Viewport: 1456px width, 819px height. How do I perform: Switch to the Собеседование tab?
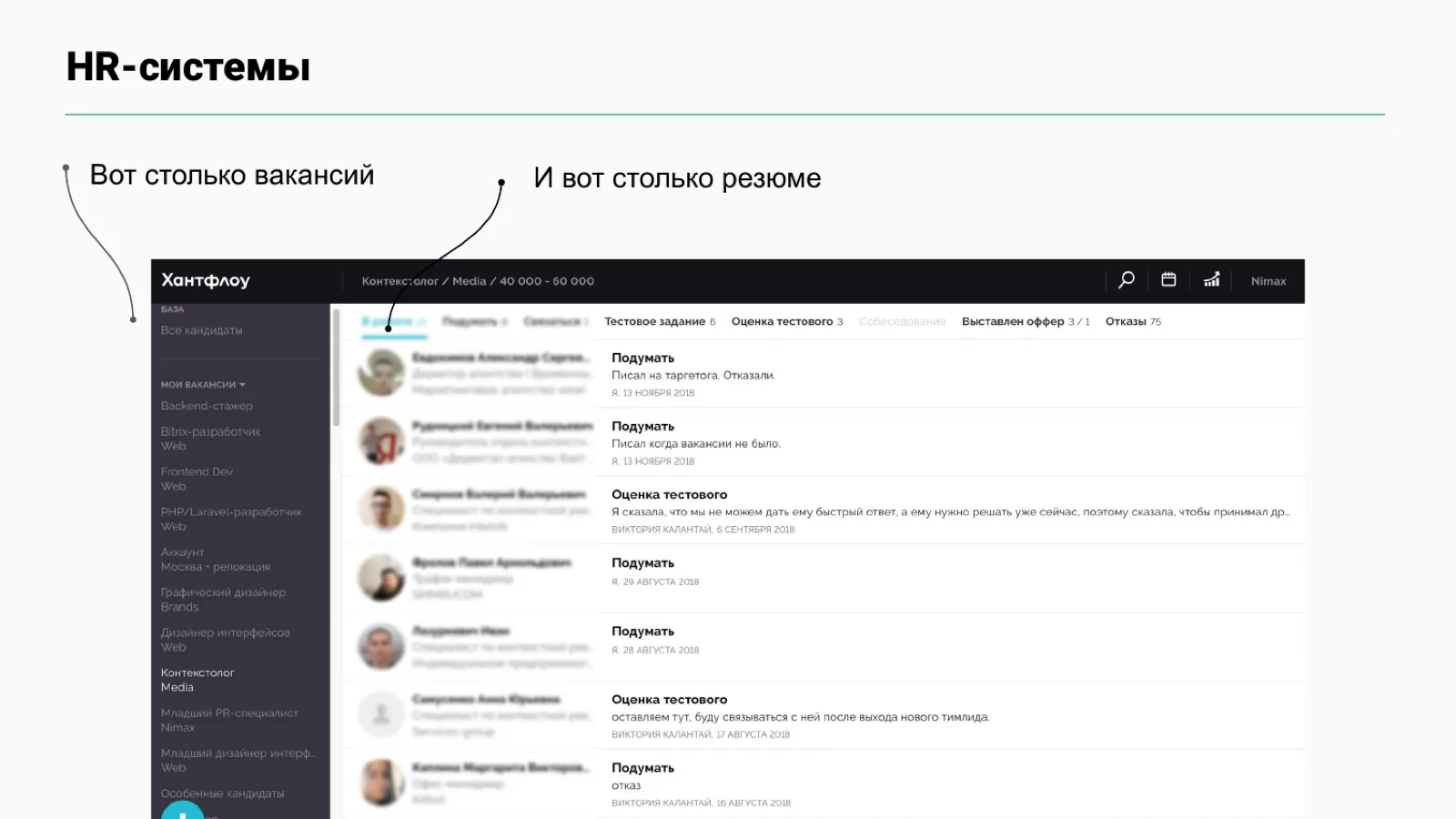click(902, 321)
